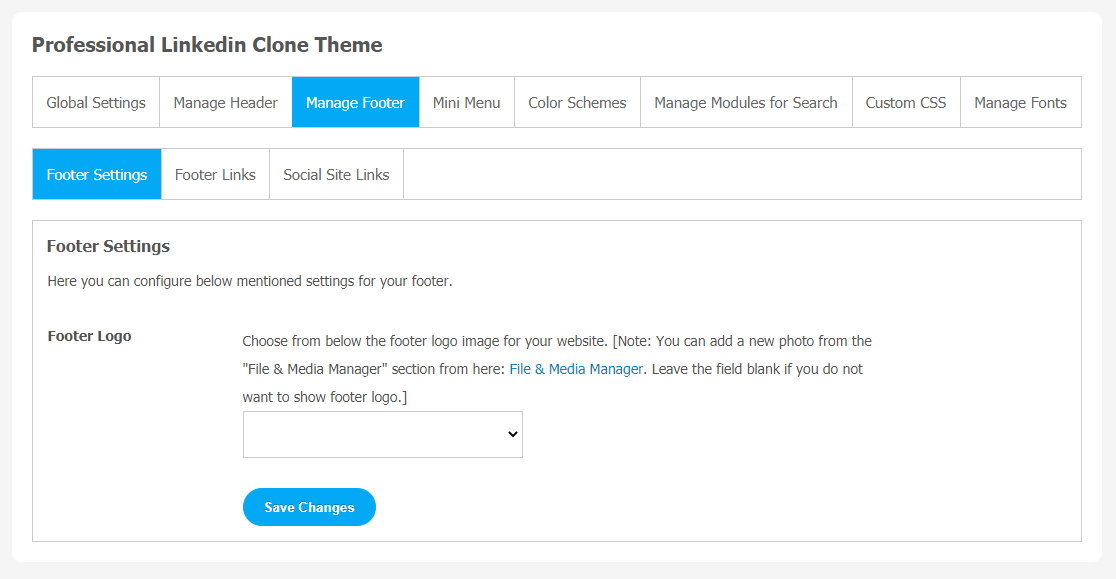This screenshot has height=579, width=1116.
Task: Switch to the Manage Header tab
Action: 226,102
